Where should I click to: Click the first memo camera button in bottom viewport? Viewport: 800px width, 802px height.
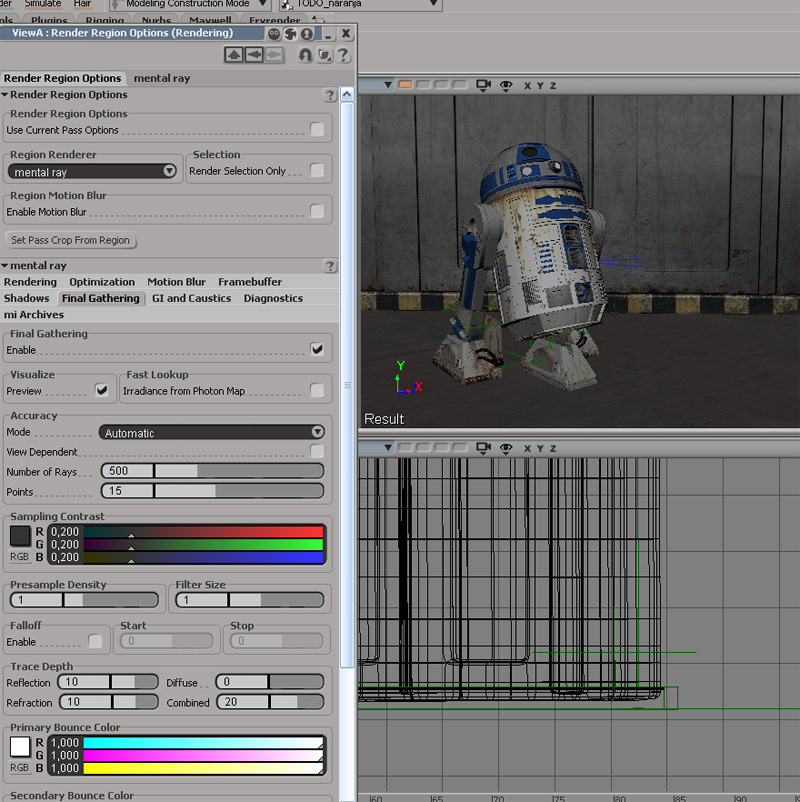pyautogui.click(x=405, y=447)
